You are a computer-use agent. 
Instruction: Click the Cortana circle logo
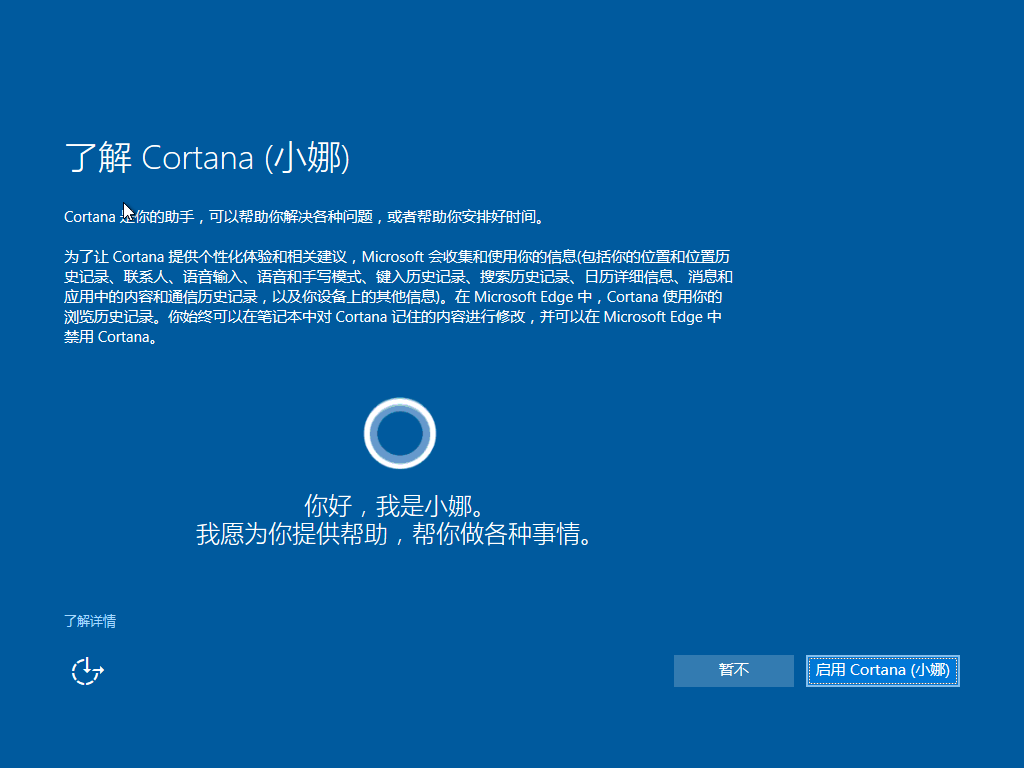click(x=400, y=433)
